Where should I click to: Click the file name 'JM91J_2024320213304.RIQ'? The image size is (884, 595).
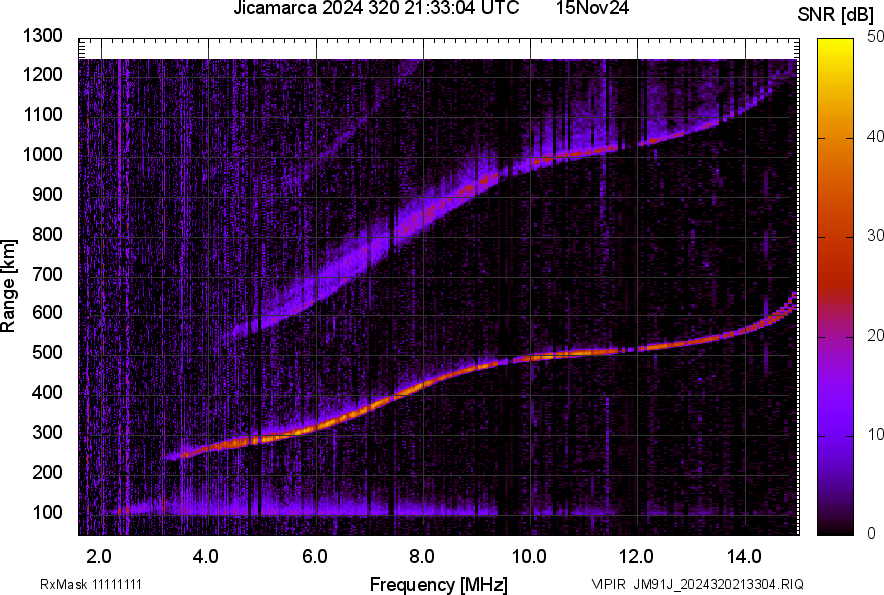718,584
